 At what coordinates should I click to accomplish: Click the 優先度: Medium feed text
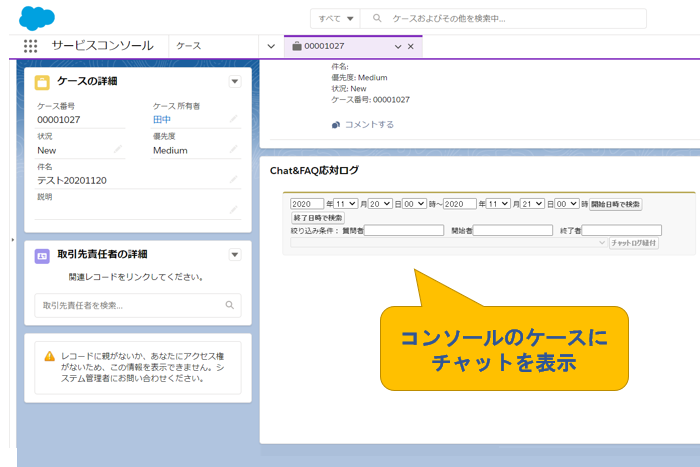pos(359,78)
